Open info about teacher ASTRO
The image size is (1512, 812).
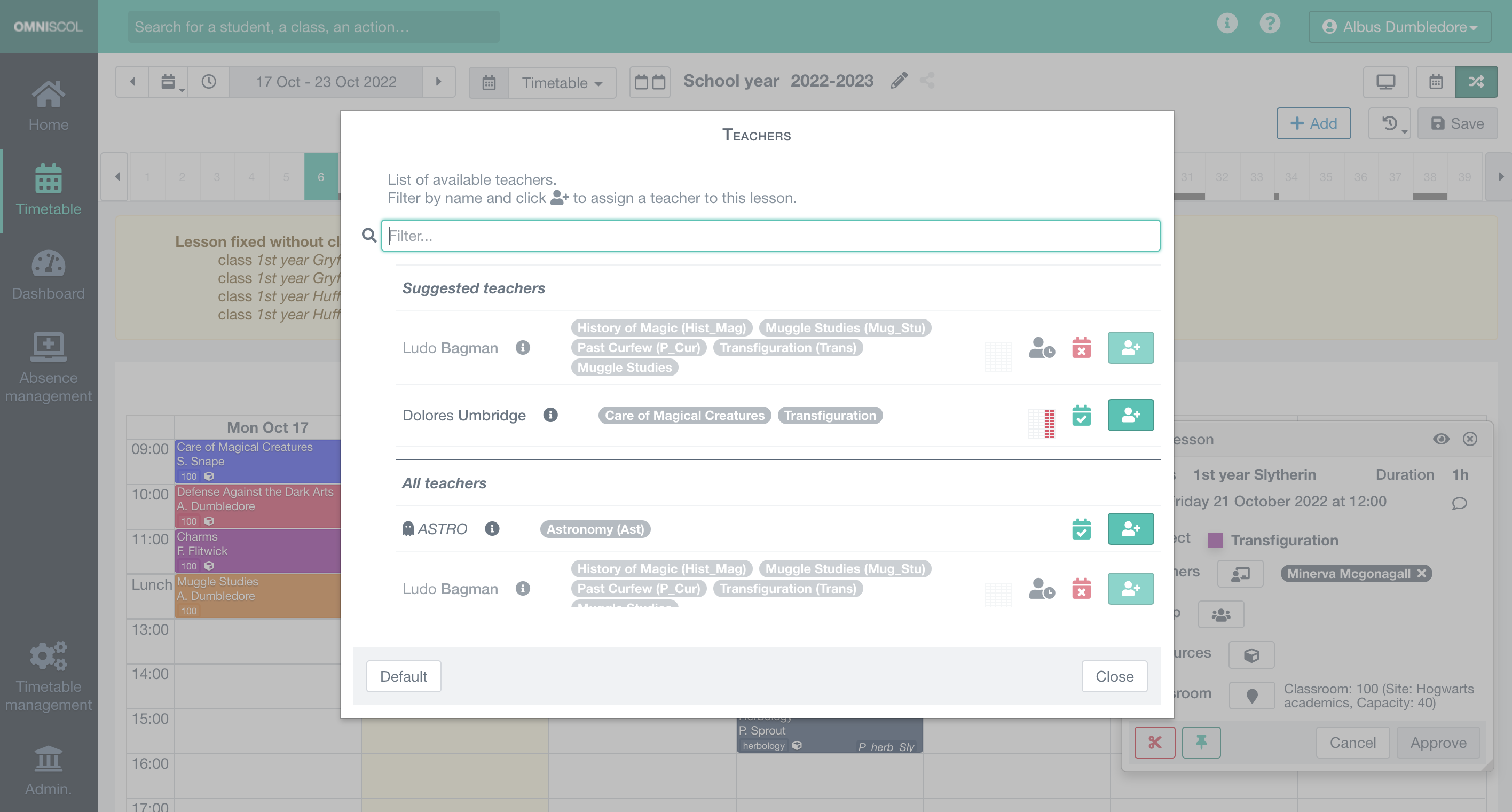pyautogui.click(x=492, y=528)
